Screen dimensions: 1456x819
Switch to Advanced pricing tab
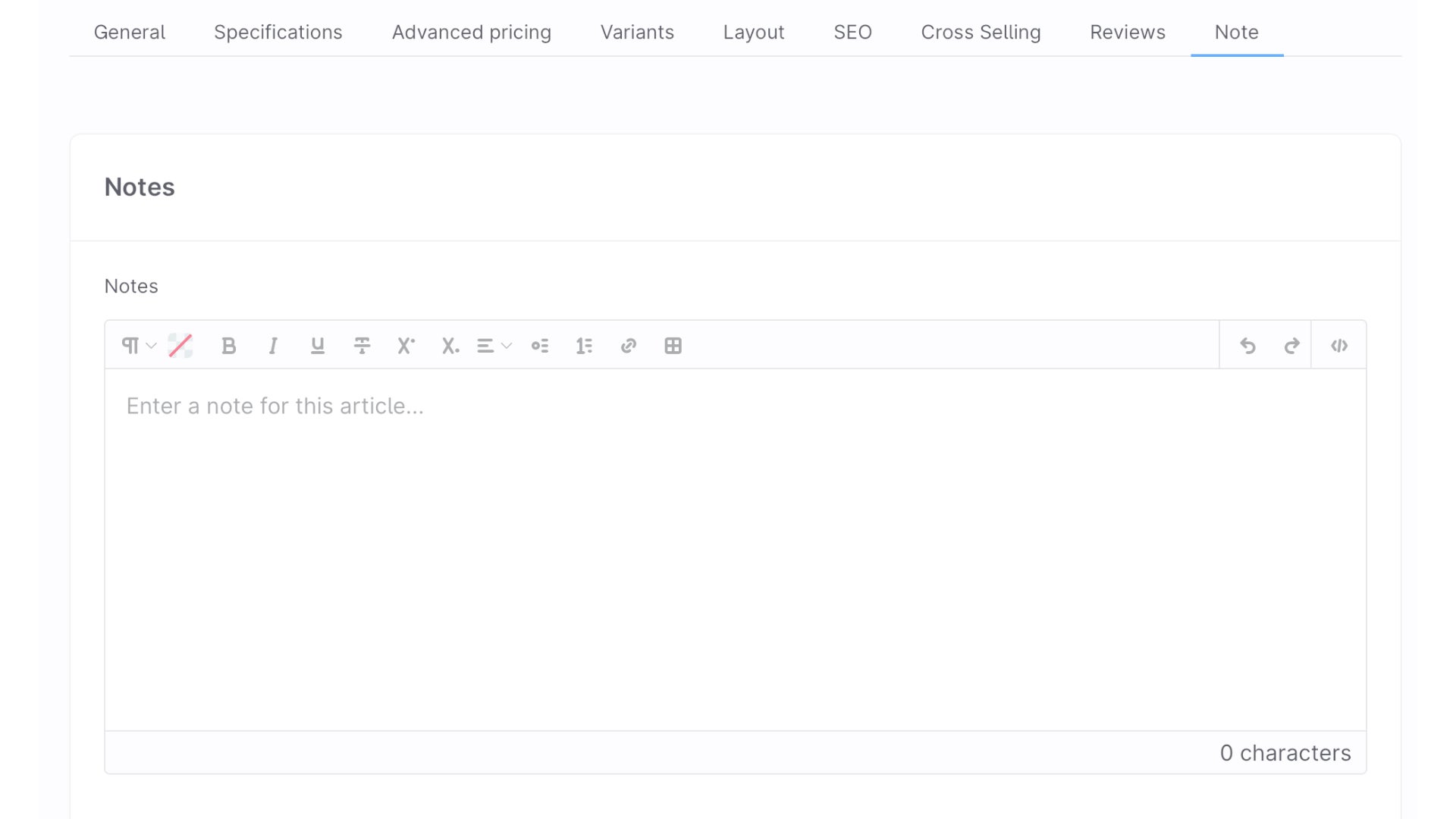[472, 32]
